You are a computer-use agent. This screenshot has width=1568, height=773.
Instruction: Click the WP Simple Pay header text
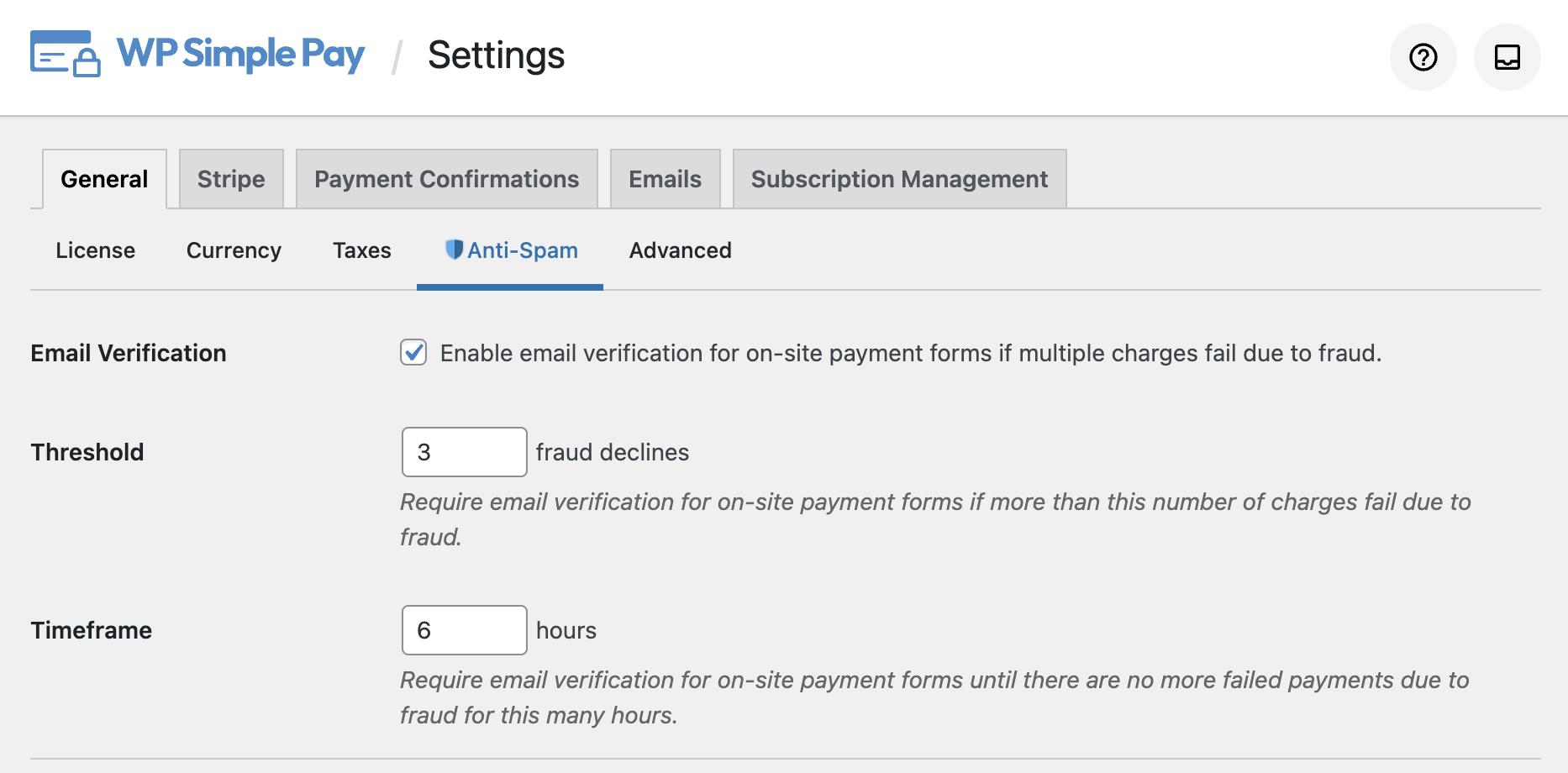(x=241, y=54)
